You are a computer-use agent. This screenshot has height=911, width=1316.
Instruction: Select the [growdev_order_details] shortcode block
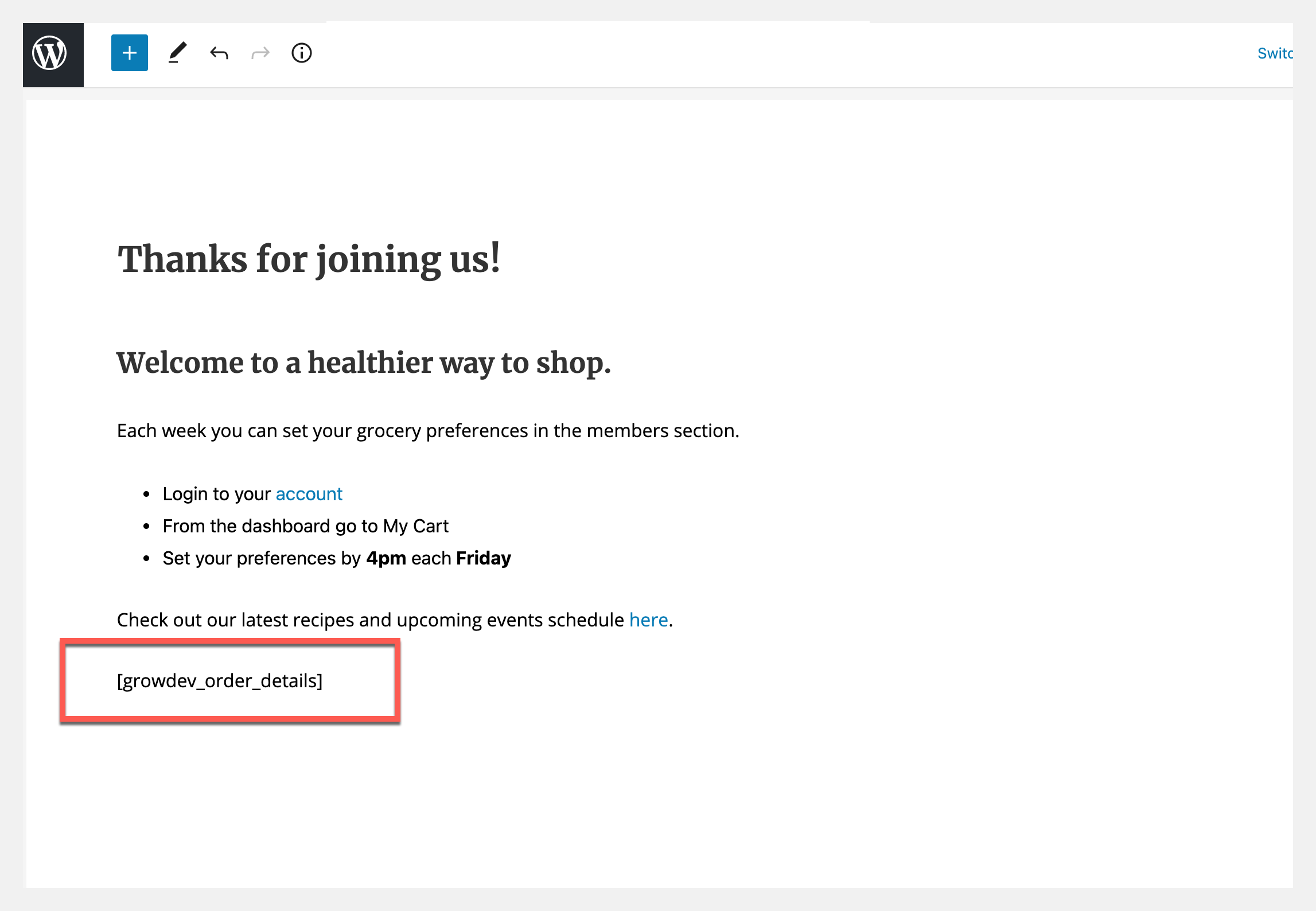click(219, 681)
